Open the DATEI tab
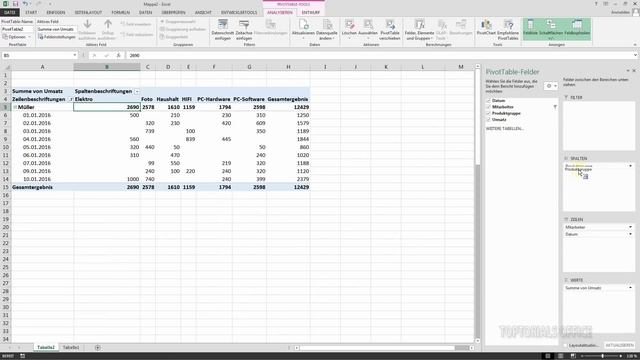Image resolution: width=640 pixels, height=360 pixels. tap(10, 12)
